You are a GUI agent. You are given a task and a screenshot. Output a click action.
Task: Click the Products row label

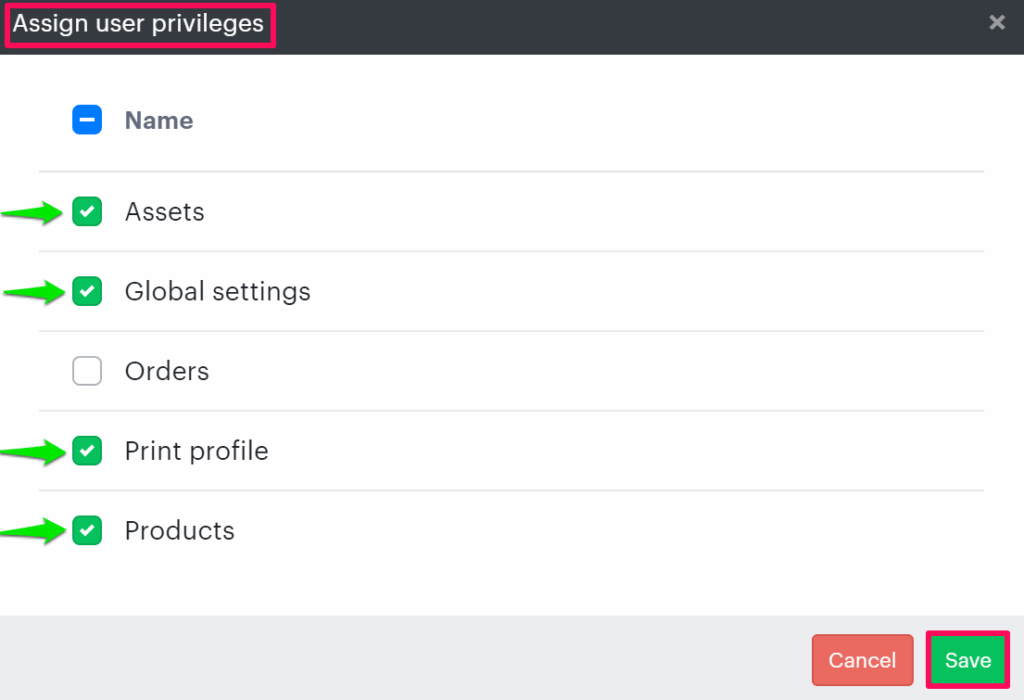click(x=179, y=531)
